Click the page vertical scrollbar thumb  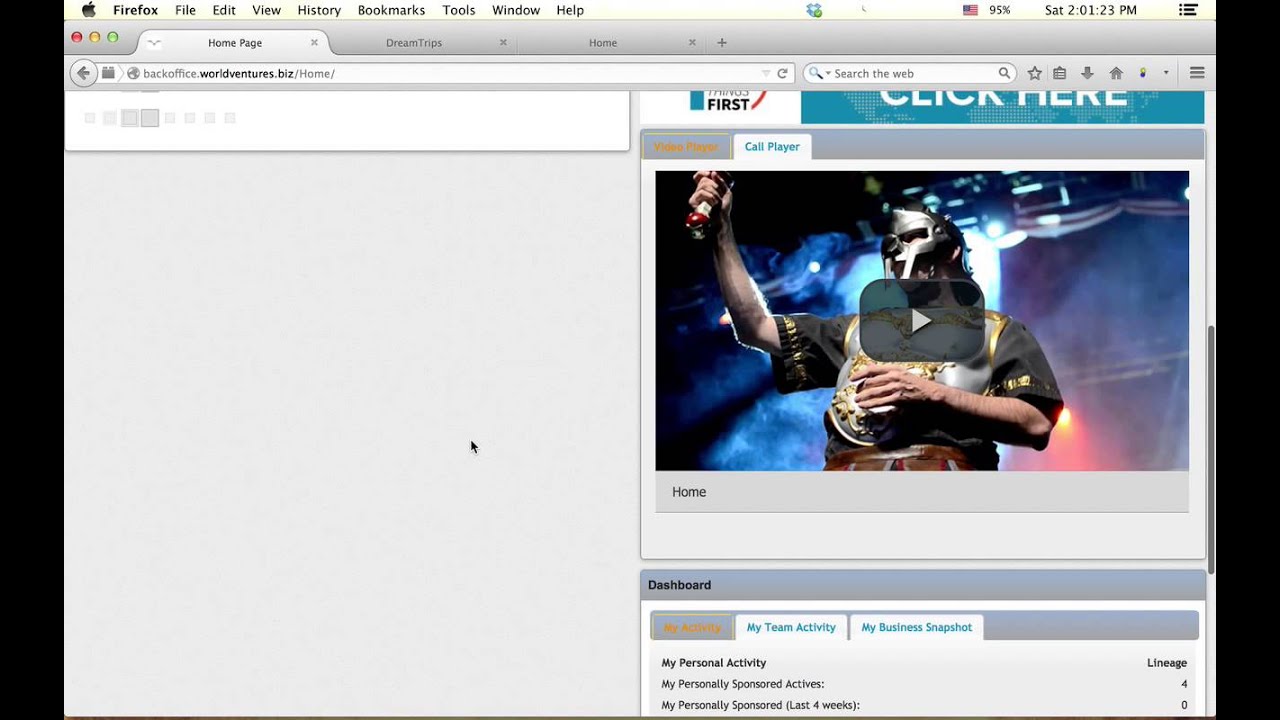coord(1211,450)
